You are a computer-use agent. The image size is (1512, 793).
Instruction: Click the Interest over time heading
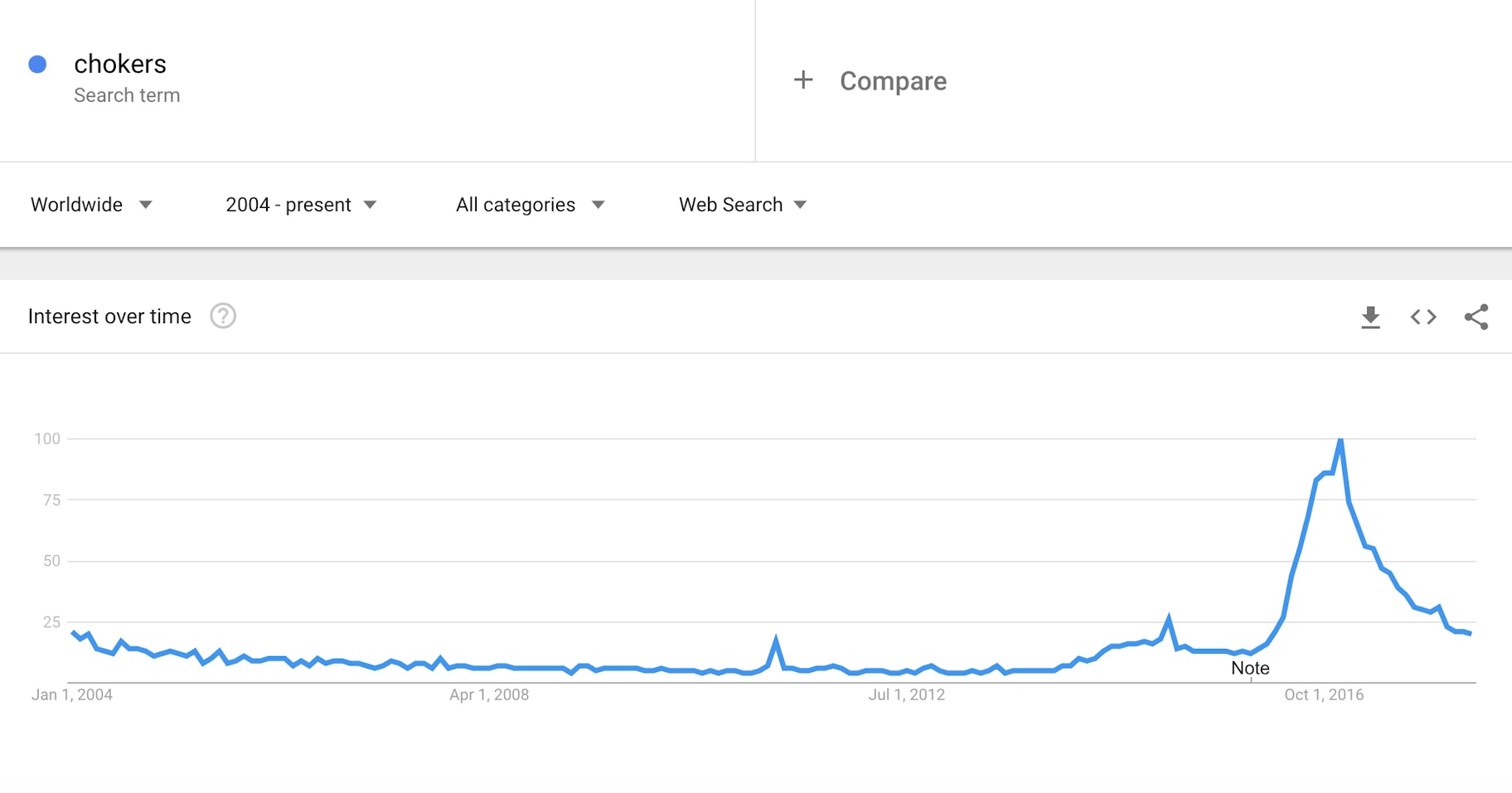click(109, 317)
